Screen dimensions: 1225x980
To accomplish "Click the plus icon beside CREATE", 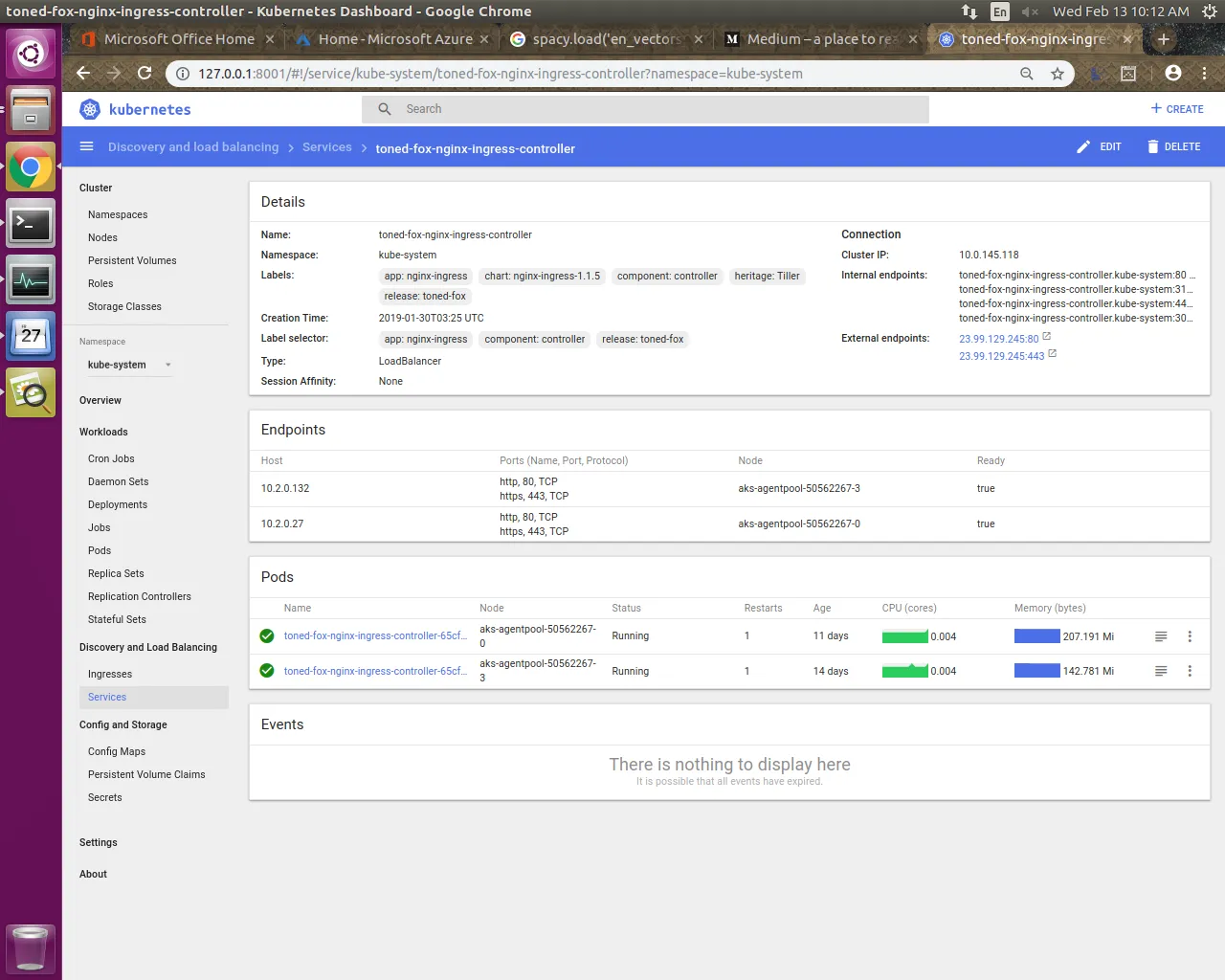I will (x=1156, y=108).
